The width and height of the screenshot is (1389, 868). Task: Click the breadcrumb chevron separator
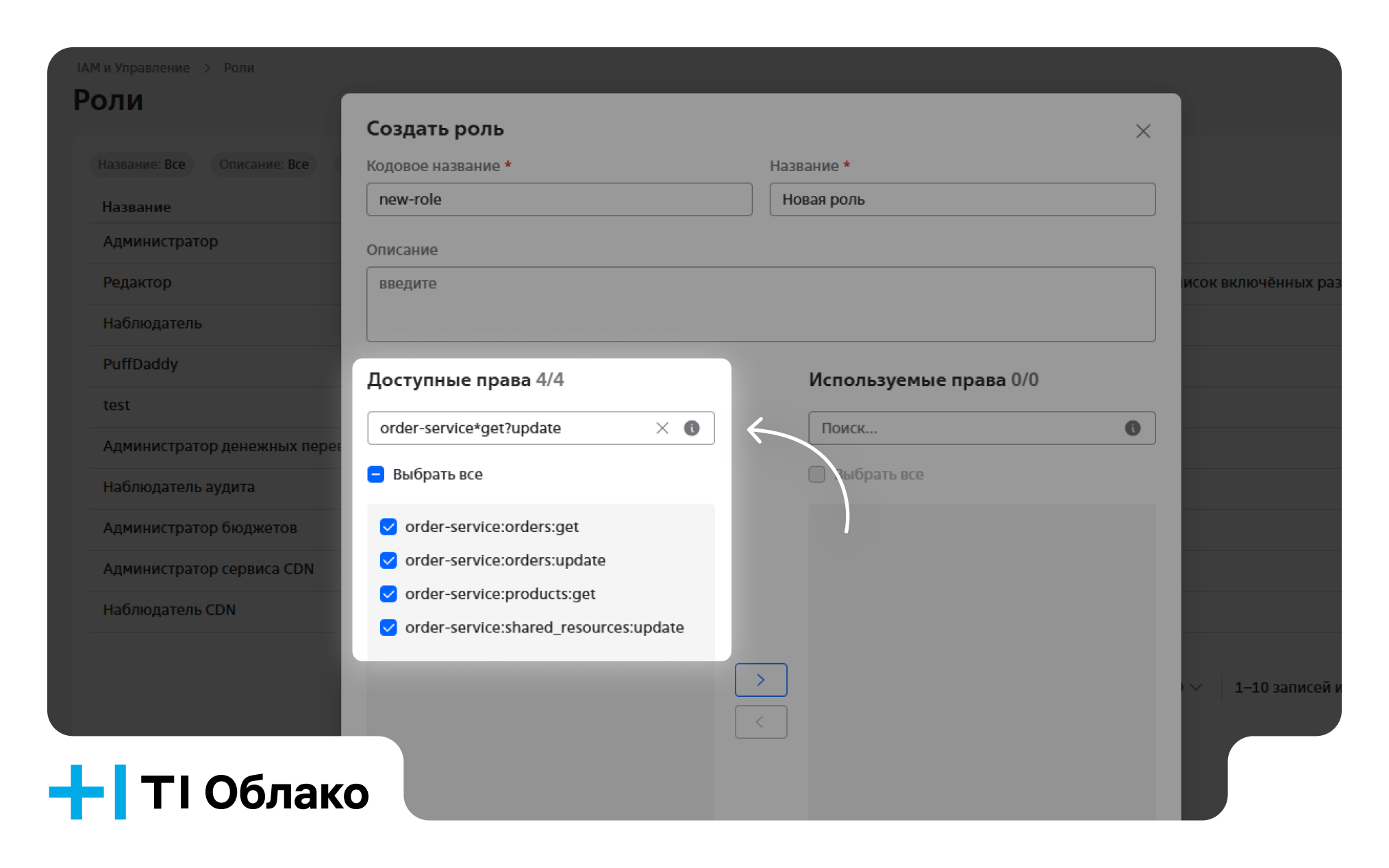207,68
